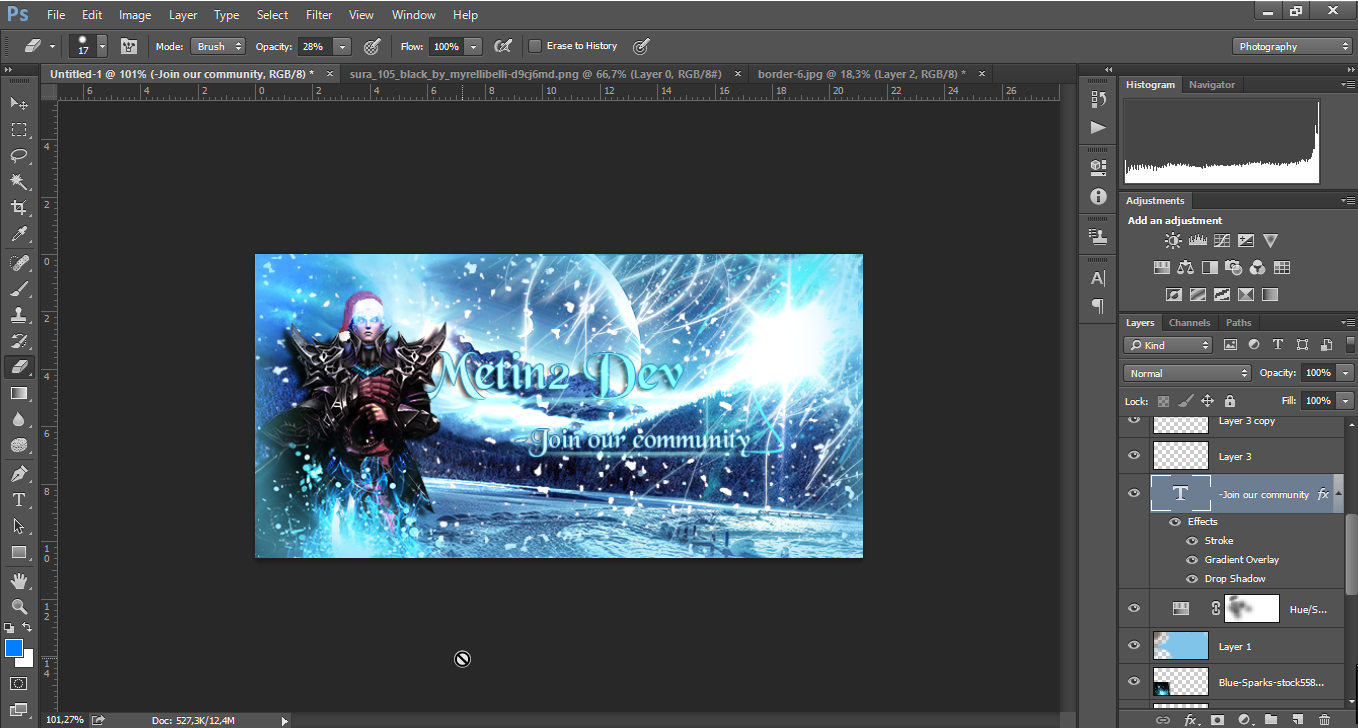The image size is (1358, 728).
Task: Open Photography workspace dropdown
Action: (1292, 46)
